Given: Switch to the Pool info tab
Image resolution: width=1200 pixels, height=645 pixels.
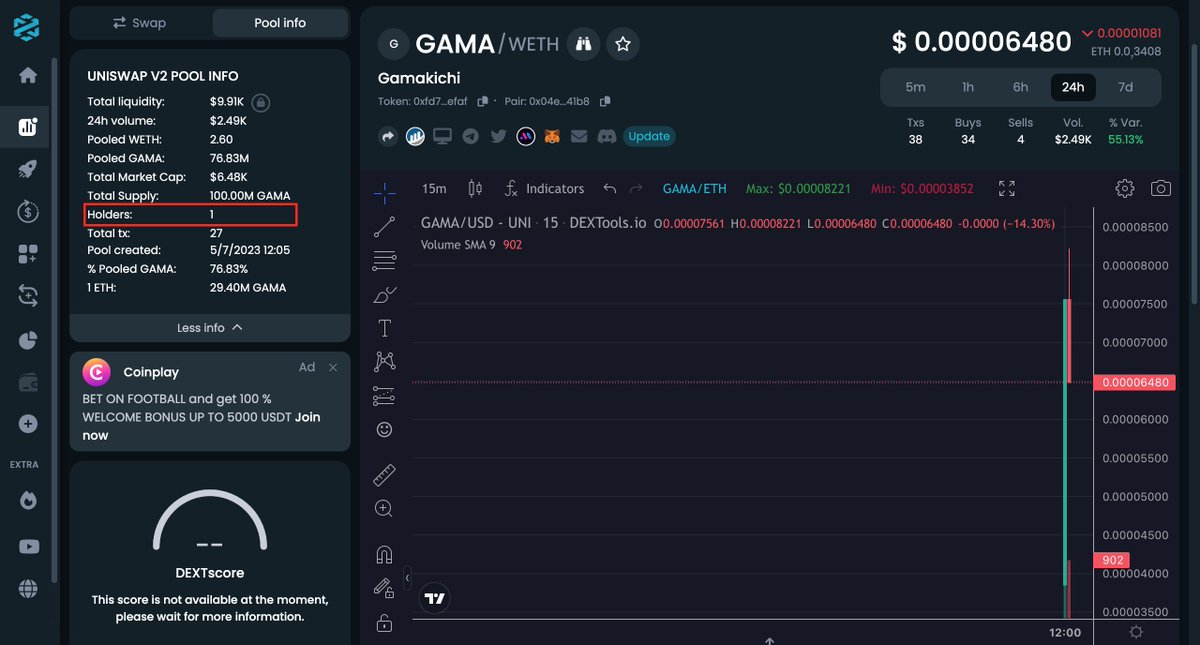Looking at the screenshot, I should (280, 22).
